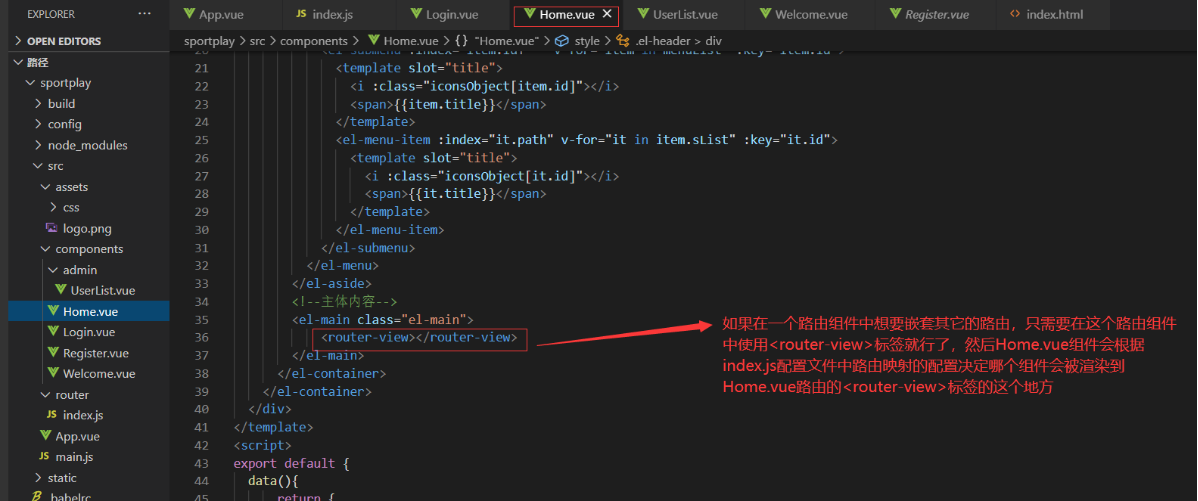Click the .el-header > div breadcrumb
The height and width of the screenshot is (501, 1198).
(x=678, y=41)
